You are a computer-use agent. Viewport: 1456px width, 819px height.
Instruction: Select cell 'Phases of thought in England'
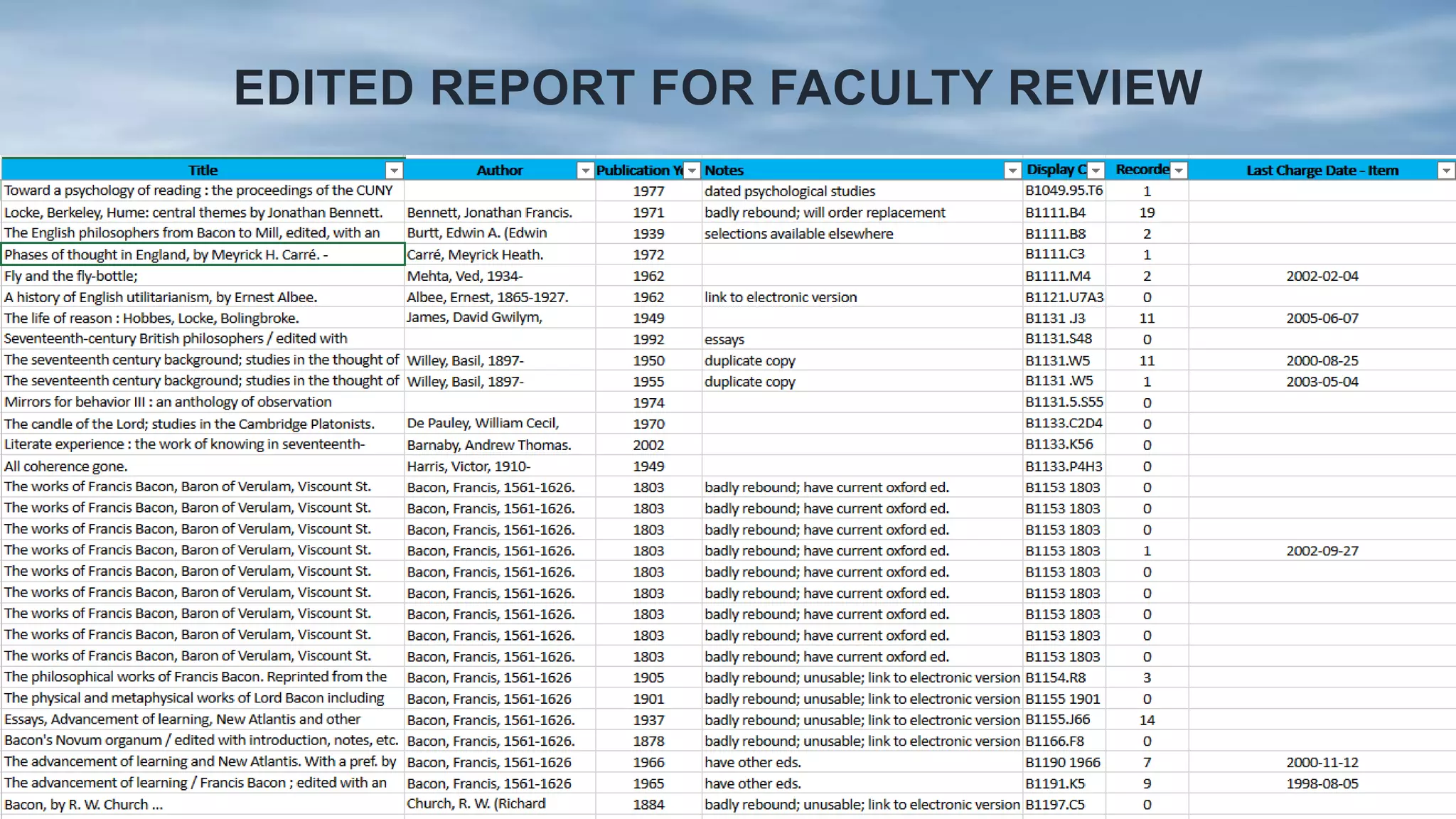(x=203, y=255)
